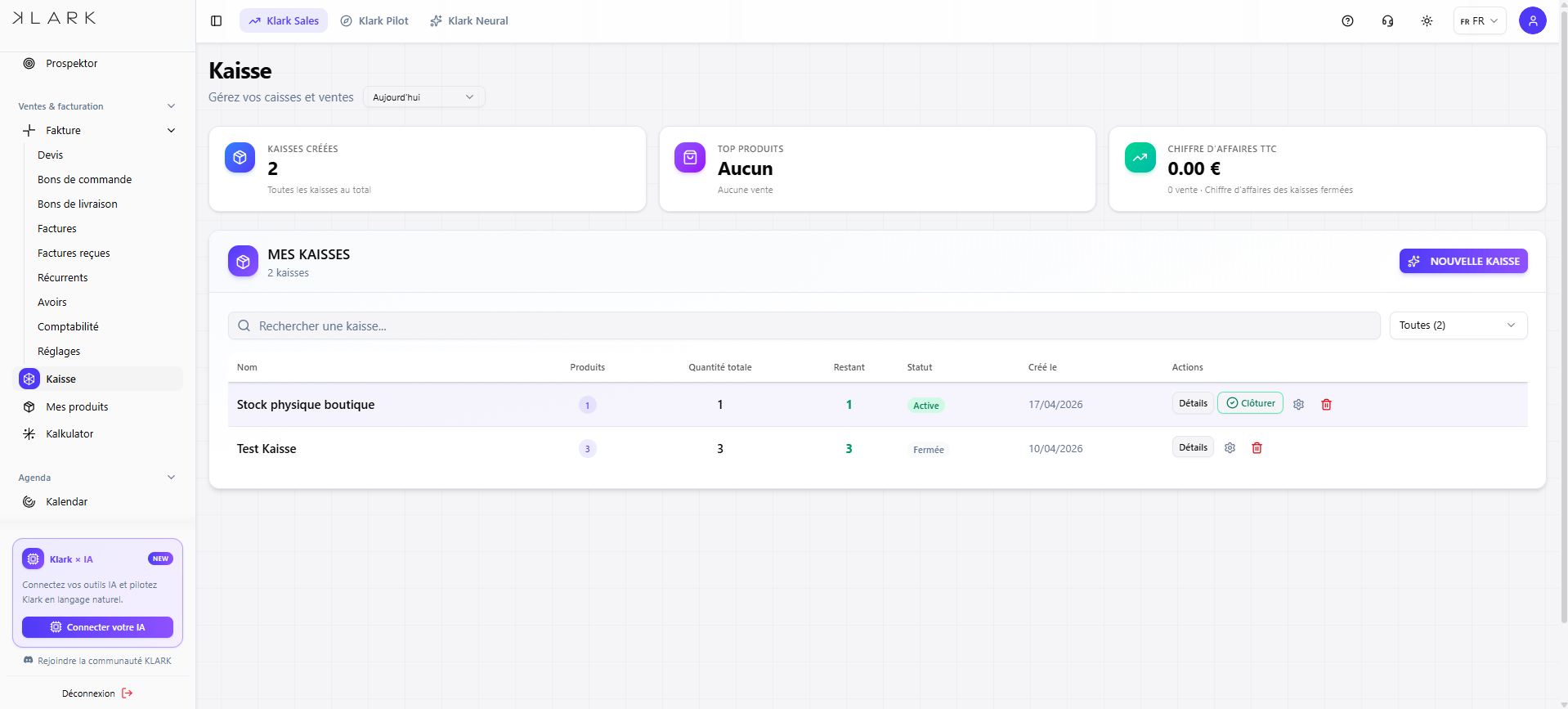
Task: Click the Kaisses créées cube icon
Action: (x=240, y=158)
